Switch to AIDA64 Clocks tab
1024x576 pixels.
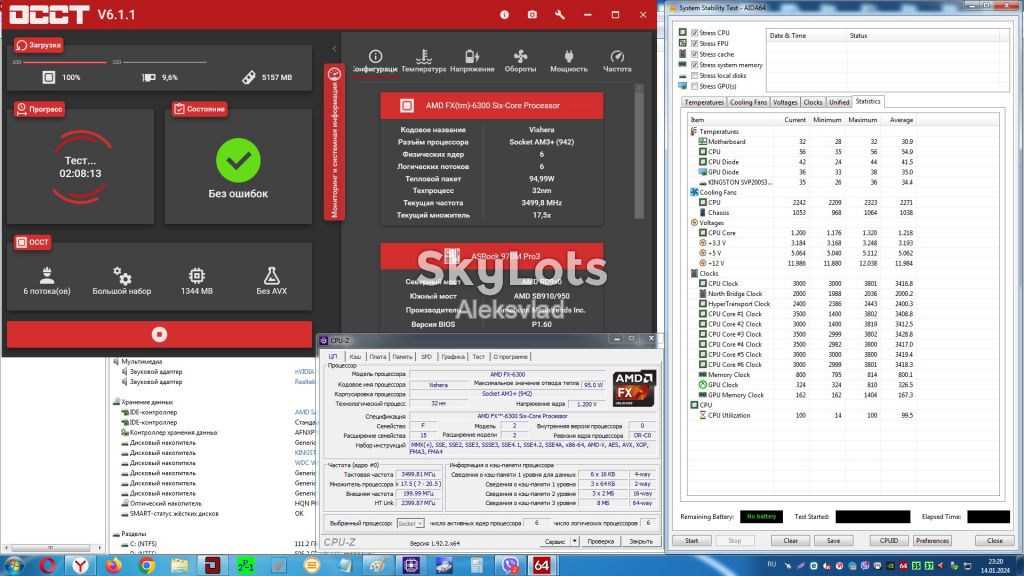coord(812,103)
